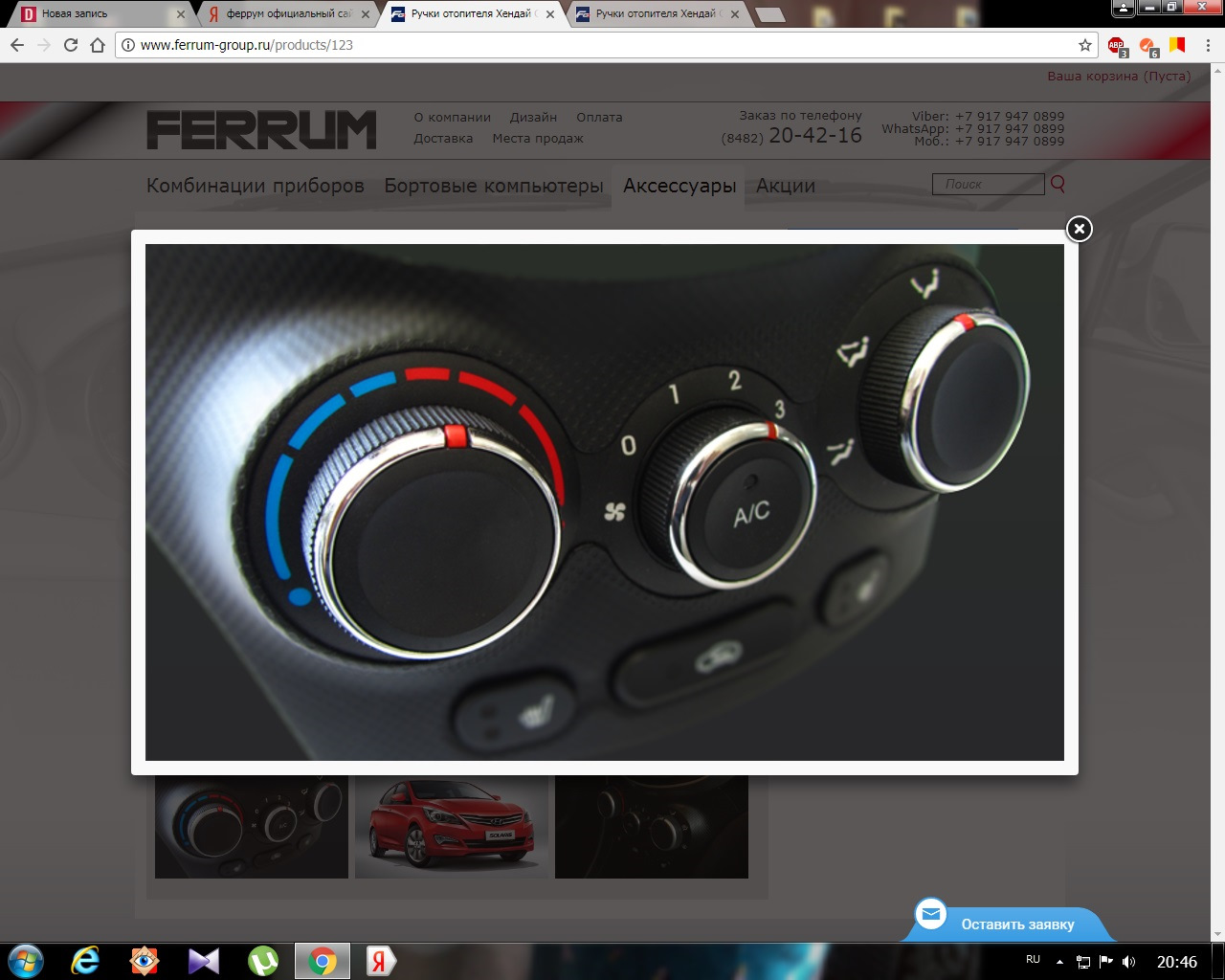
Task: Open the network tray icon
Action: (1083, 962)
